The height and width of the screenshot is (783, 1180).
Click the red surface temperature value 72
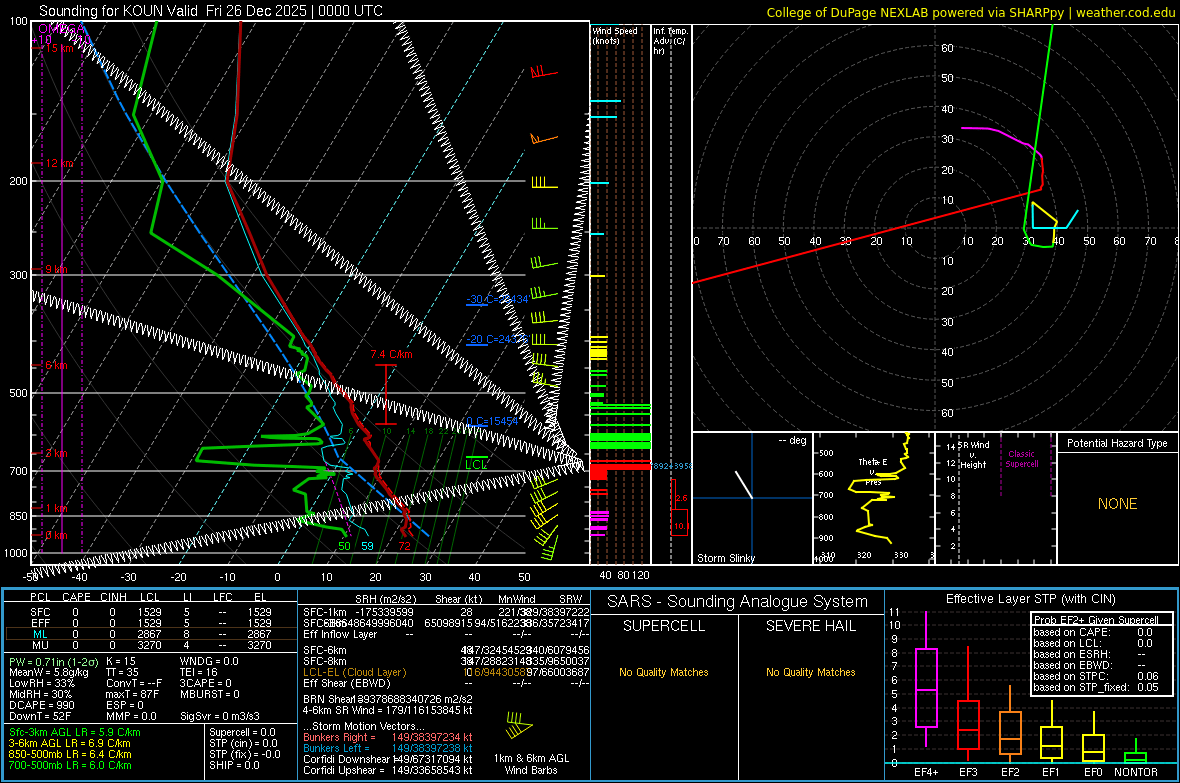pos(404,546)
